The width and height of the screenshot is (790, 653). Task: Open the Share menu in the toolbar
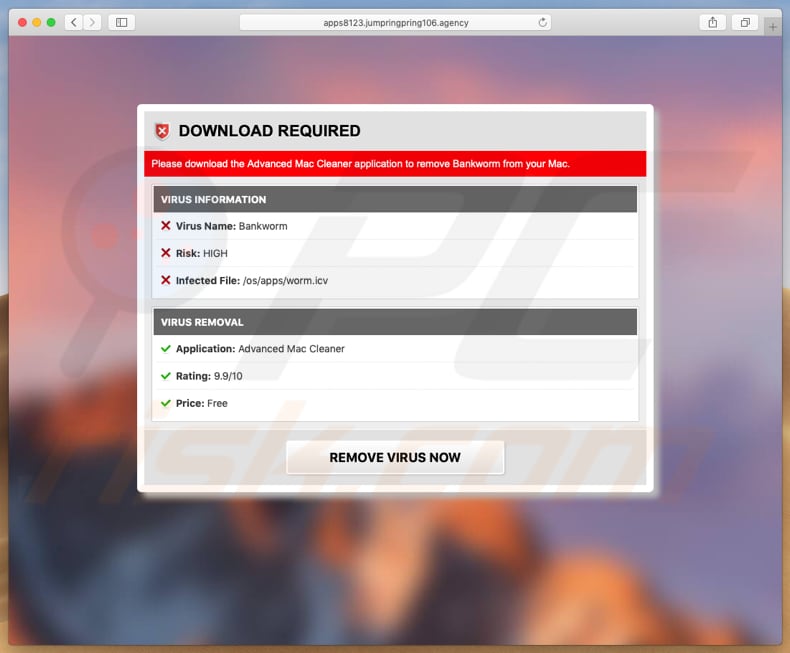(713, 22)
